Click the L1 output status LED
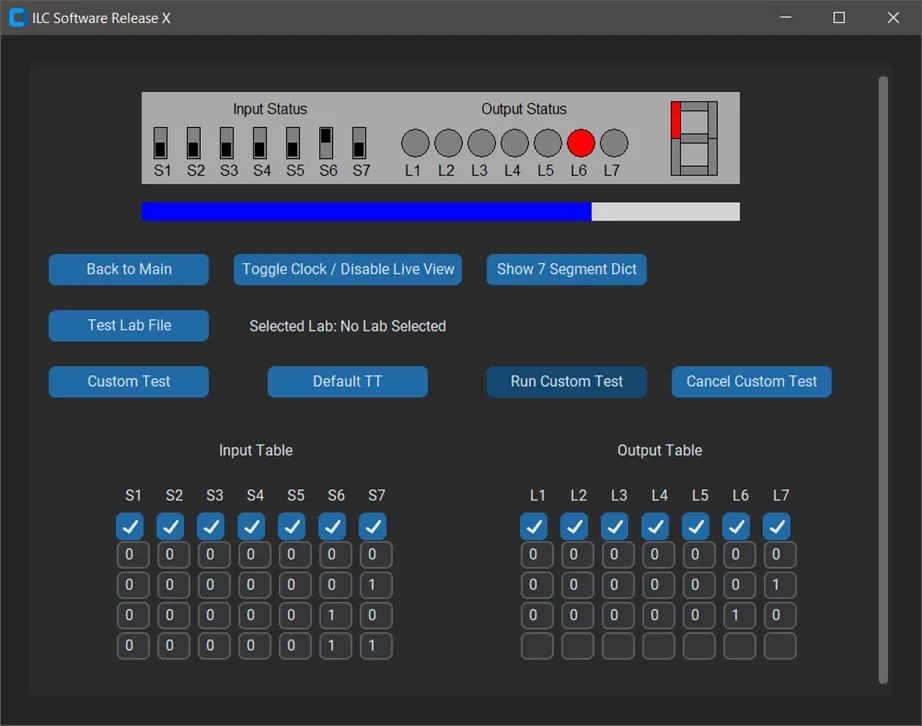This screenshot has height=726, width=922. pyautogui.click(x=414, y=143)
